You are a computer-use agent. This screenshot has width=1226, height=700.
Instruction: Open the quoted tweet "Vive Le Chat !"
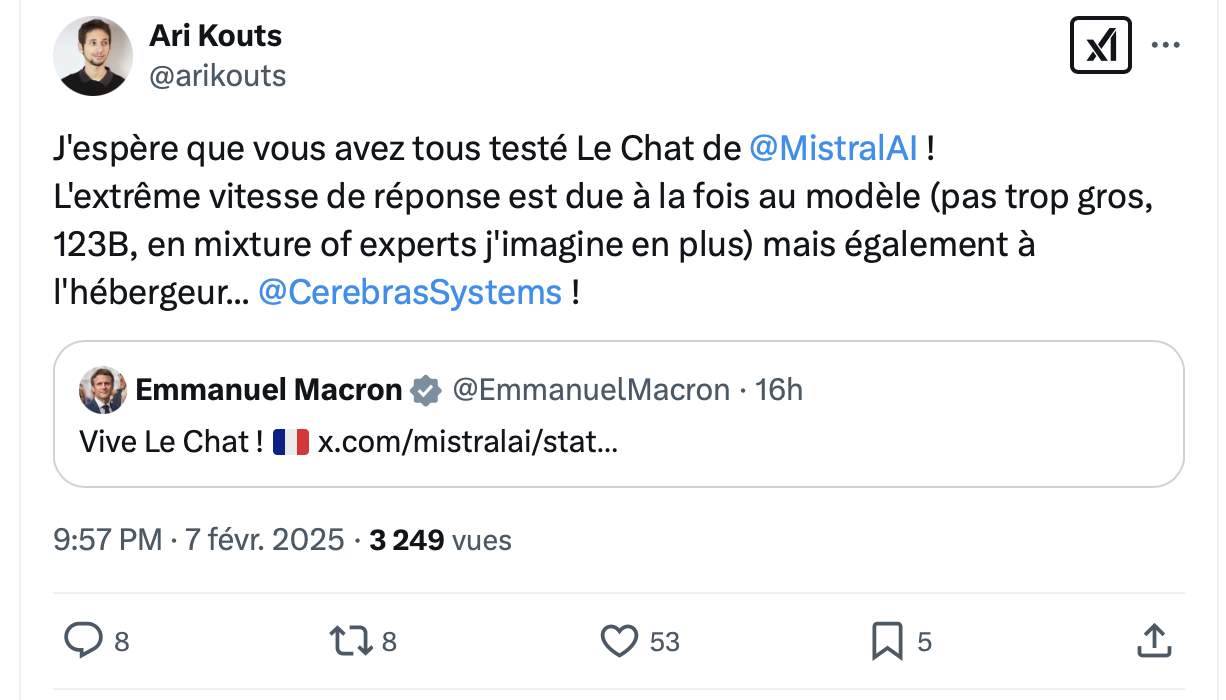tap(618, 414)
